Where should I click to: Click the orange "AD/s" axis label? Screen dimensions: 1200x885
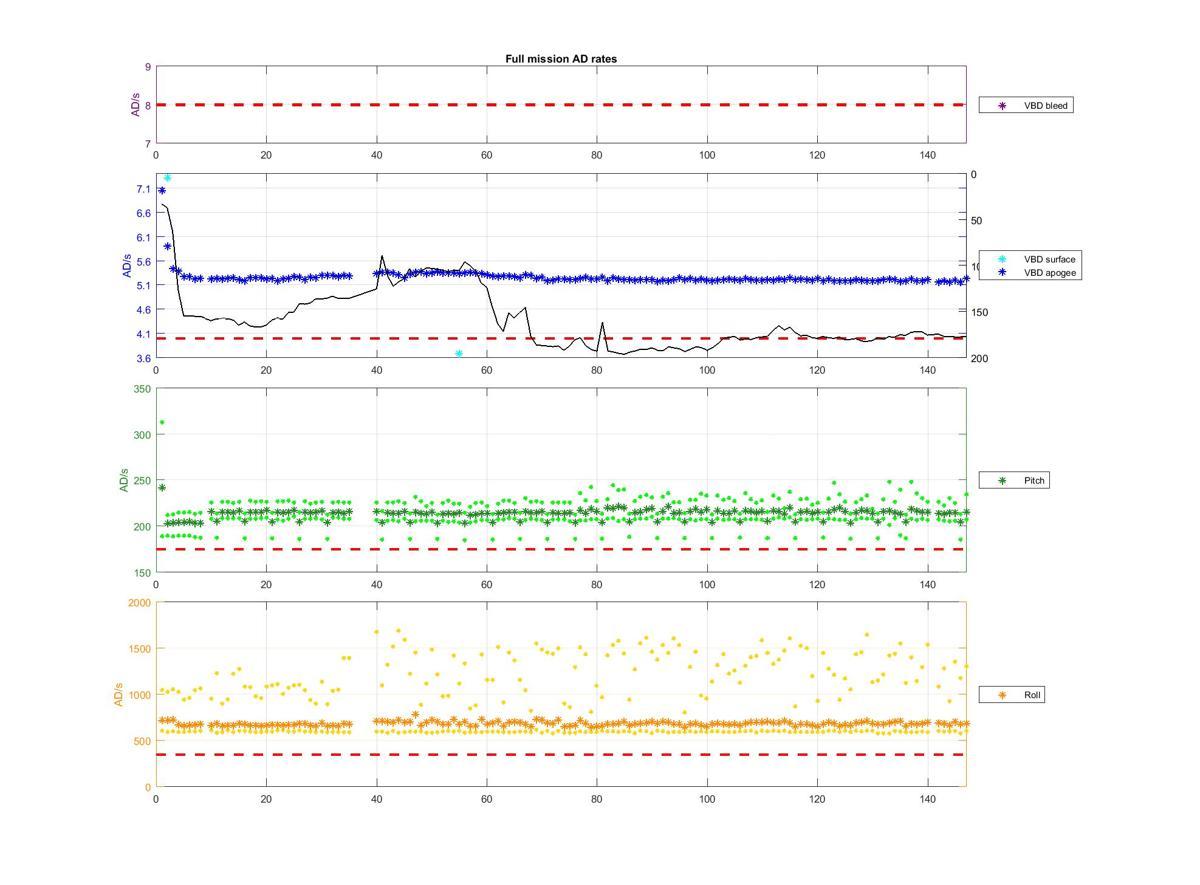tap(118, 694)
